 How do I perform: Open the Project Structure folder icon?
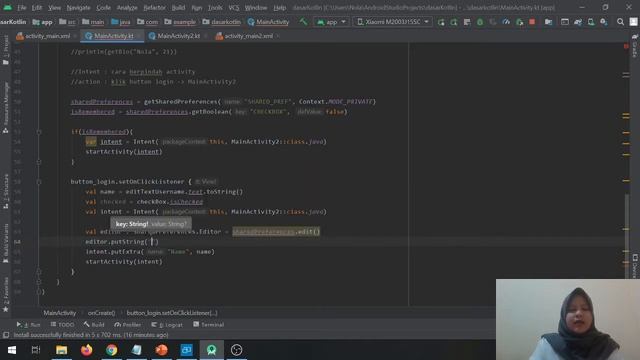549,22
